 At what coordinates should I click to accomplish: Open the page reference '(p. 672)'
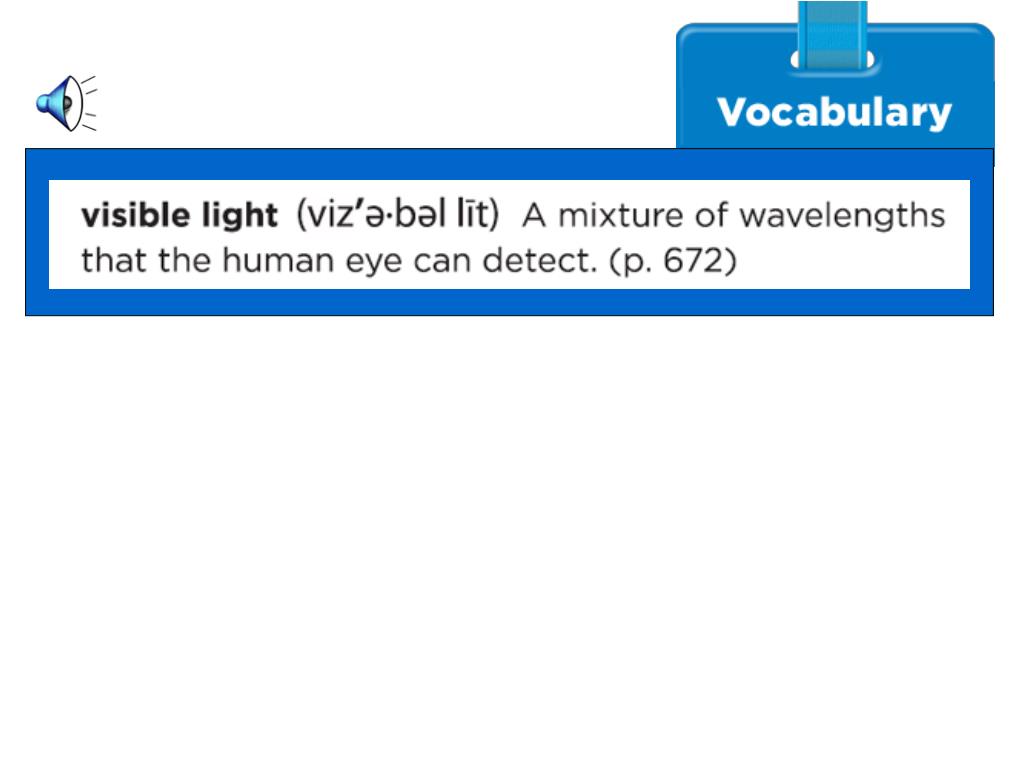pyautogui.click(x=673, y=261)
